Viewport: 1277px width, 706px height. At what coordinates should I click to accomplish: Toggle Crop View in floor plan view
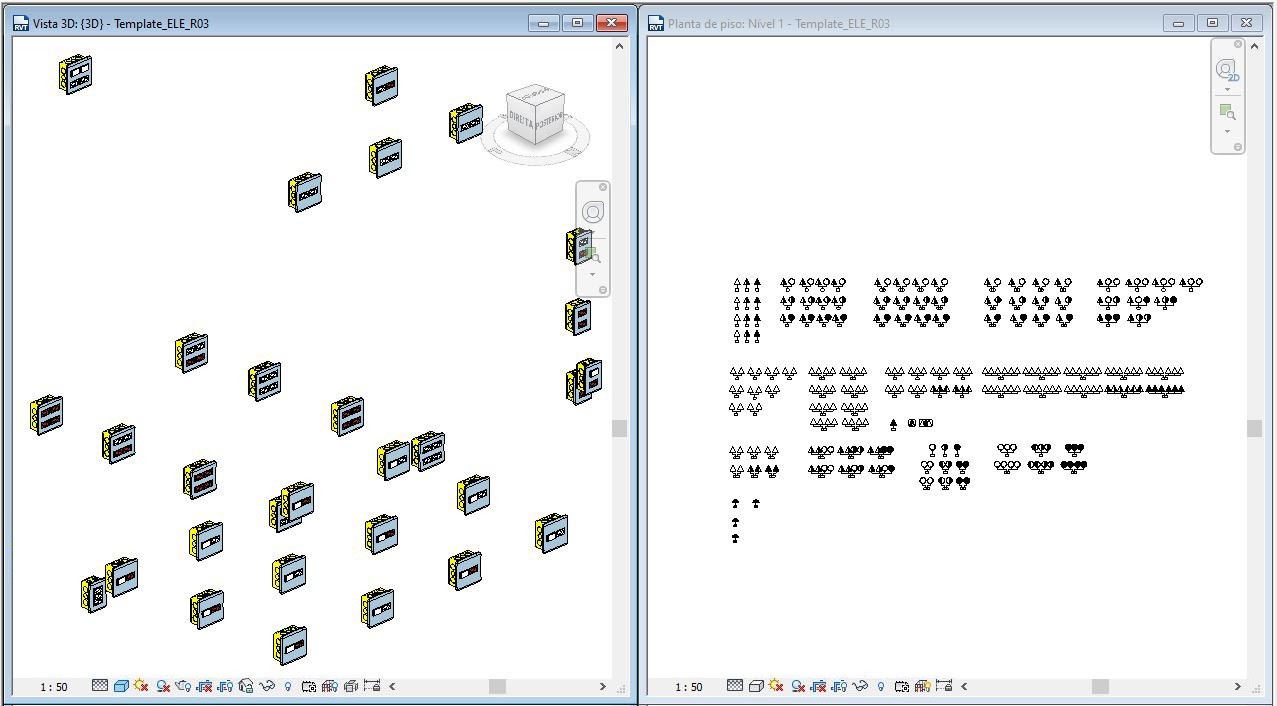(x=818, y=686)
